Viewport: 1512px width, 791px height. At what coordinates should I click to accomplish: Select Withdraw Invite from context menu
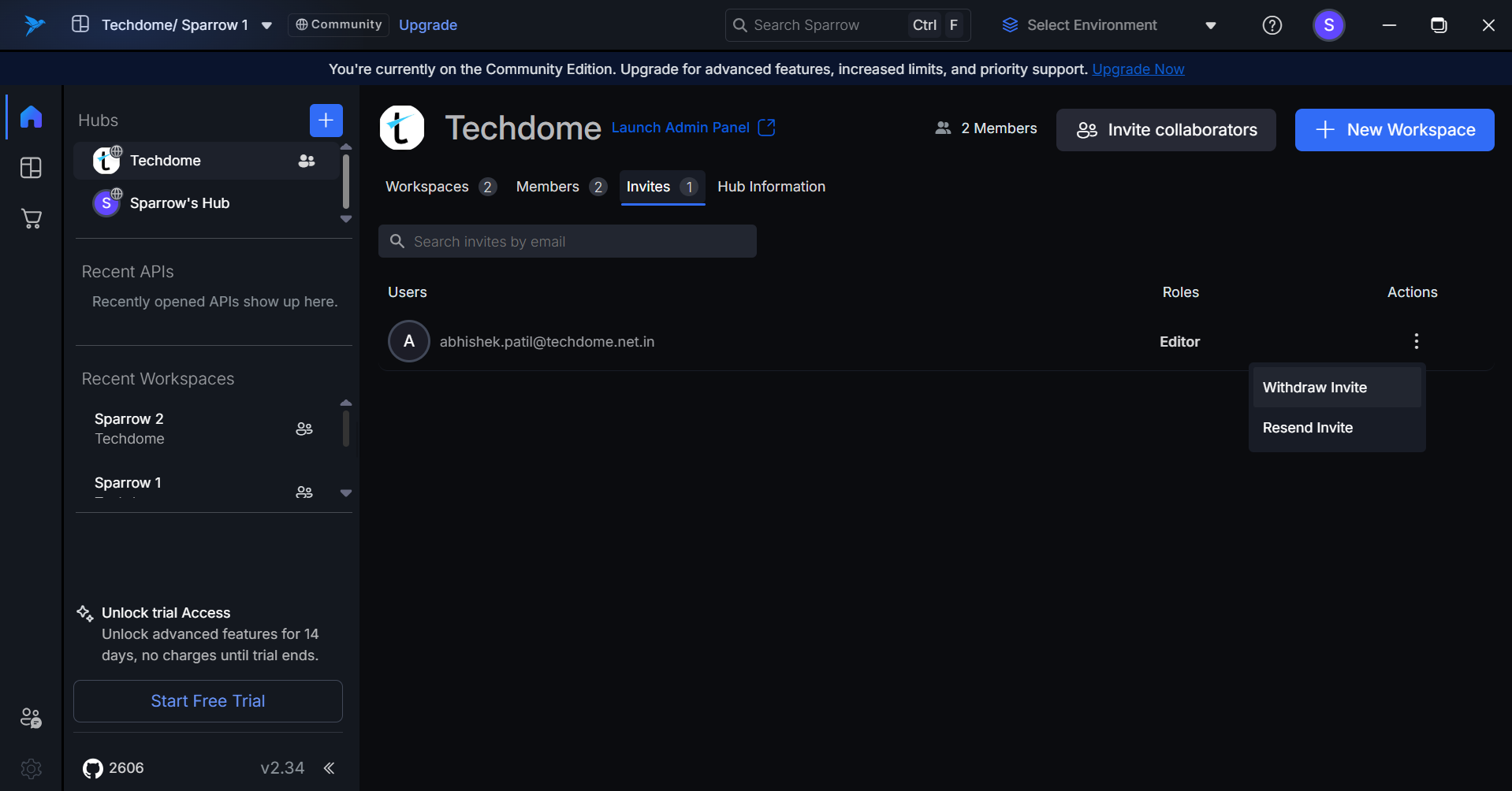1314,388
